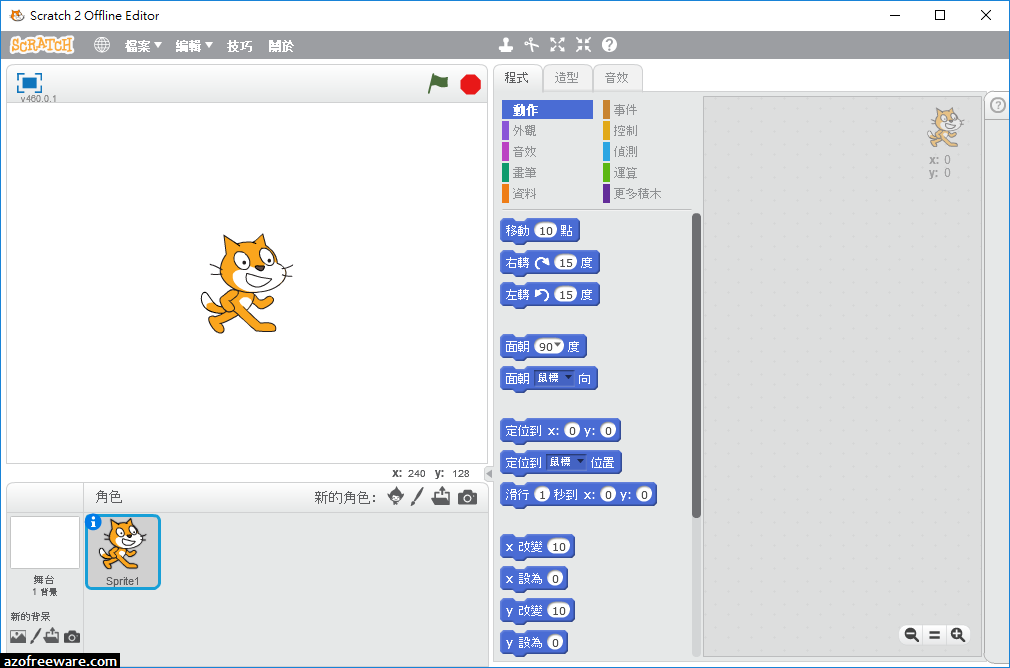Open the help panel question mark at right edge
Image resolution: width=1010 pixels, height=668 pixels.
998,106
